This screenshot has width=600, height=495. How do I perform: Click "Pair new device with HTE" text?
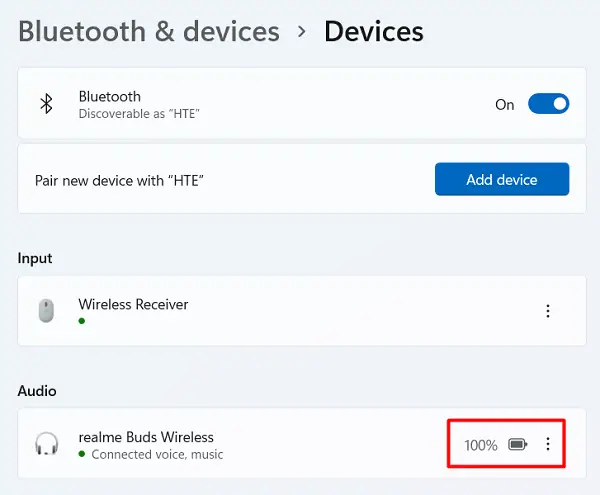pos(127,180)
